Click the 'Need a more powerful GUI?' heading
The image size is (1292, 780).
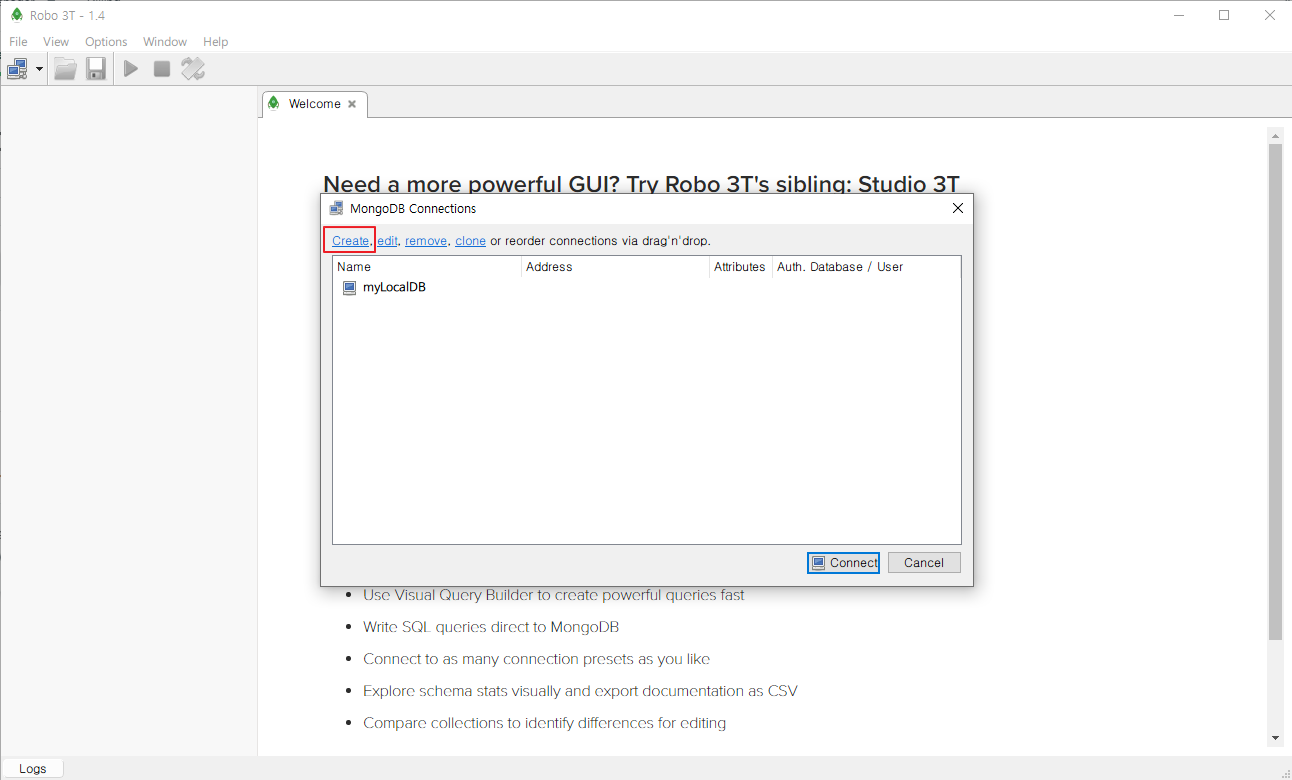(641, 184)
